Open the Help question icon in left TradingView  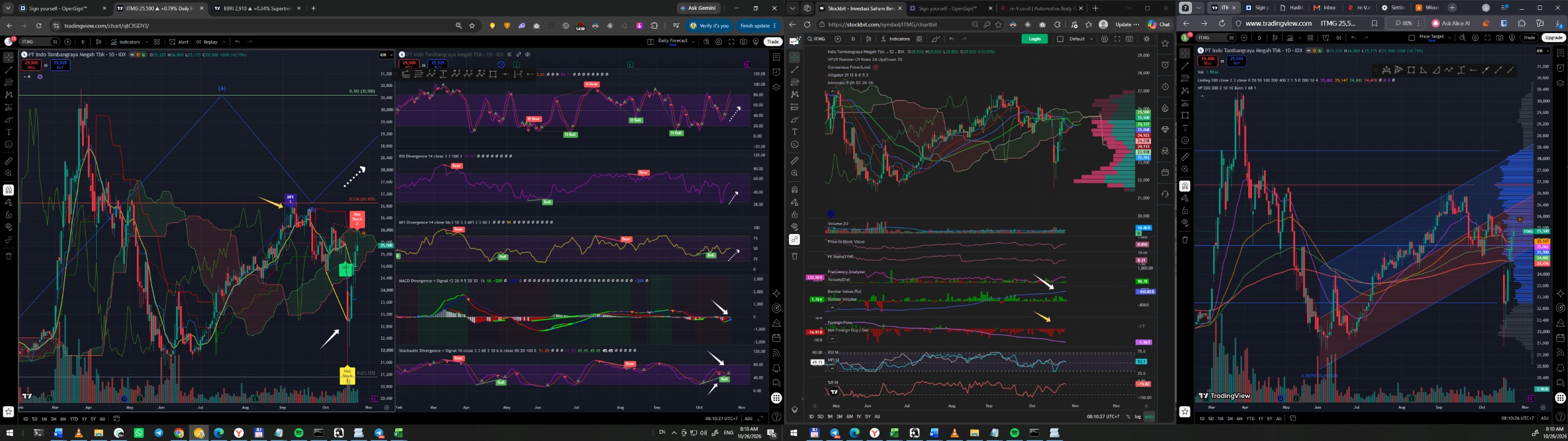[776, 417]
